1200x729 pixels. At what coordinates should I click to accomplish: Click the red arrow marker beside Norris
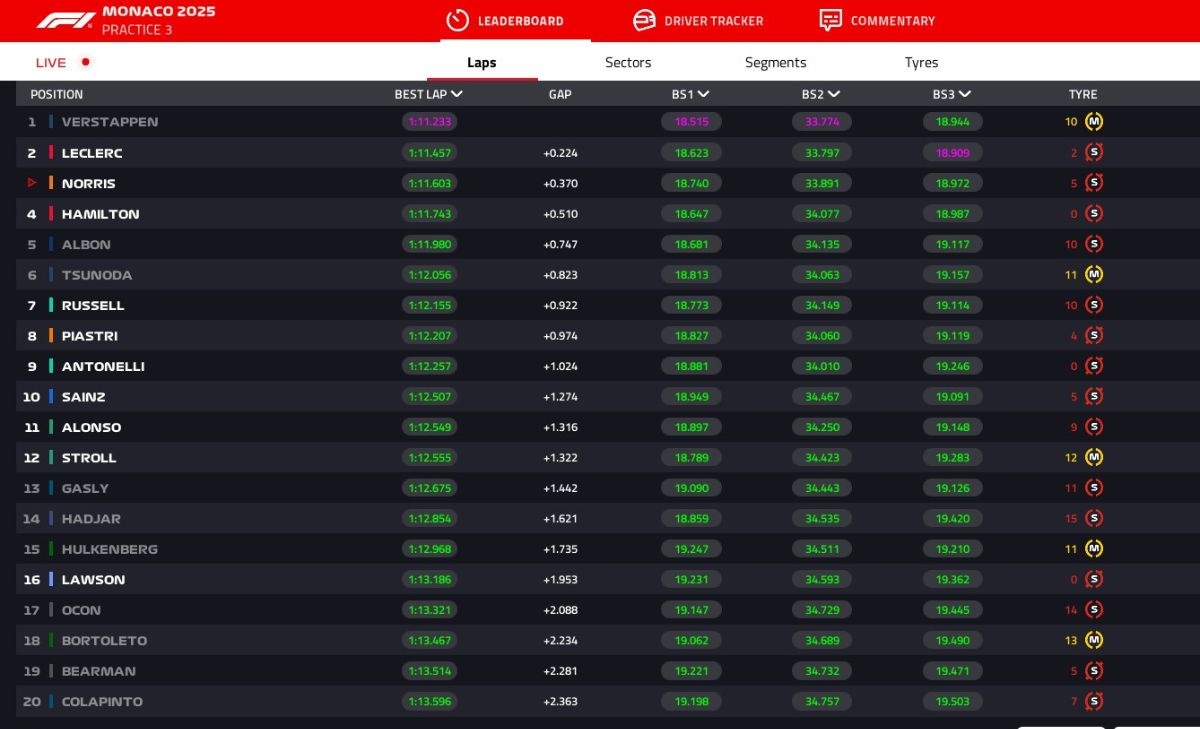32,183
